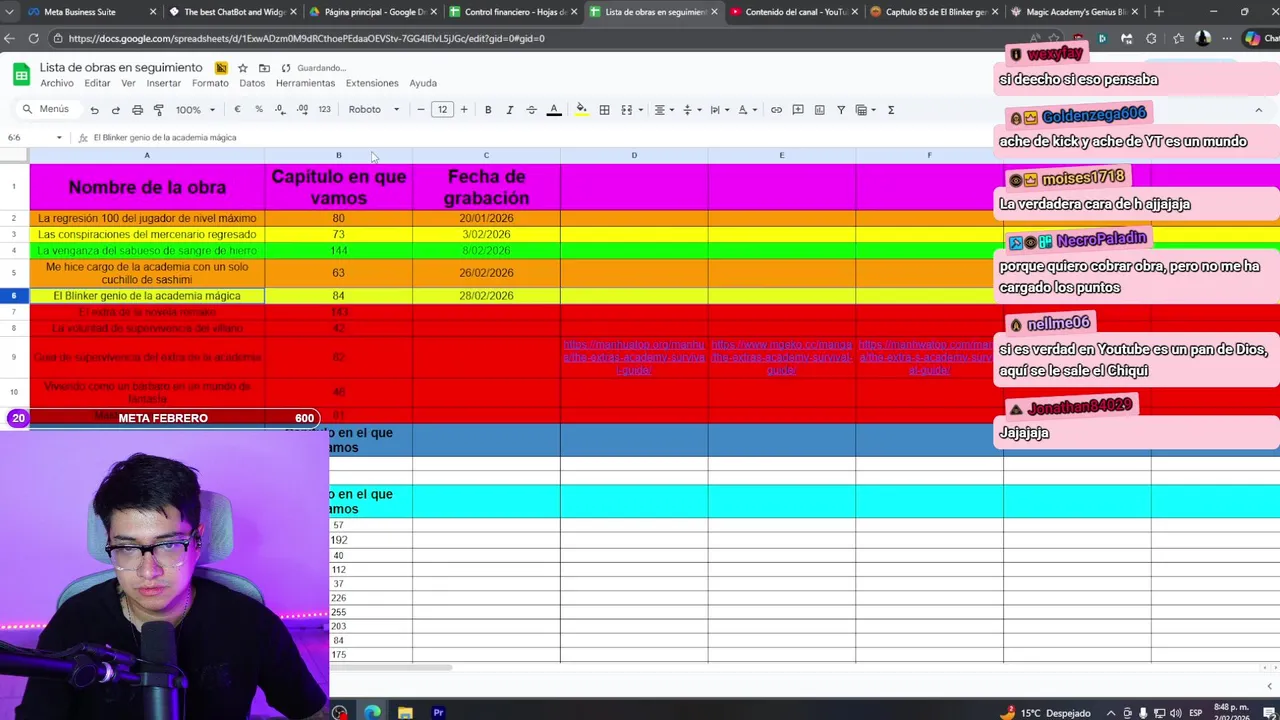Click the formula bar text
1280x720 pixels.
(x=165, y=138)
